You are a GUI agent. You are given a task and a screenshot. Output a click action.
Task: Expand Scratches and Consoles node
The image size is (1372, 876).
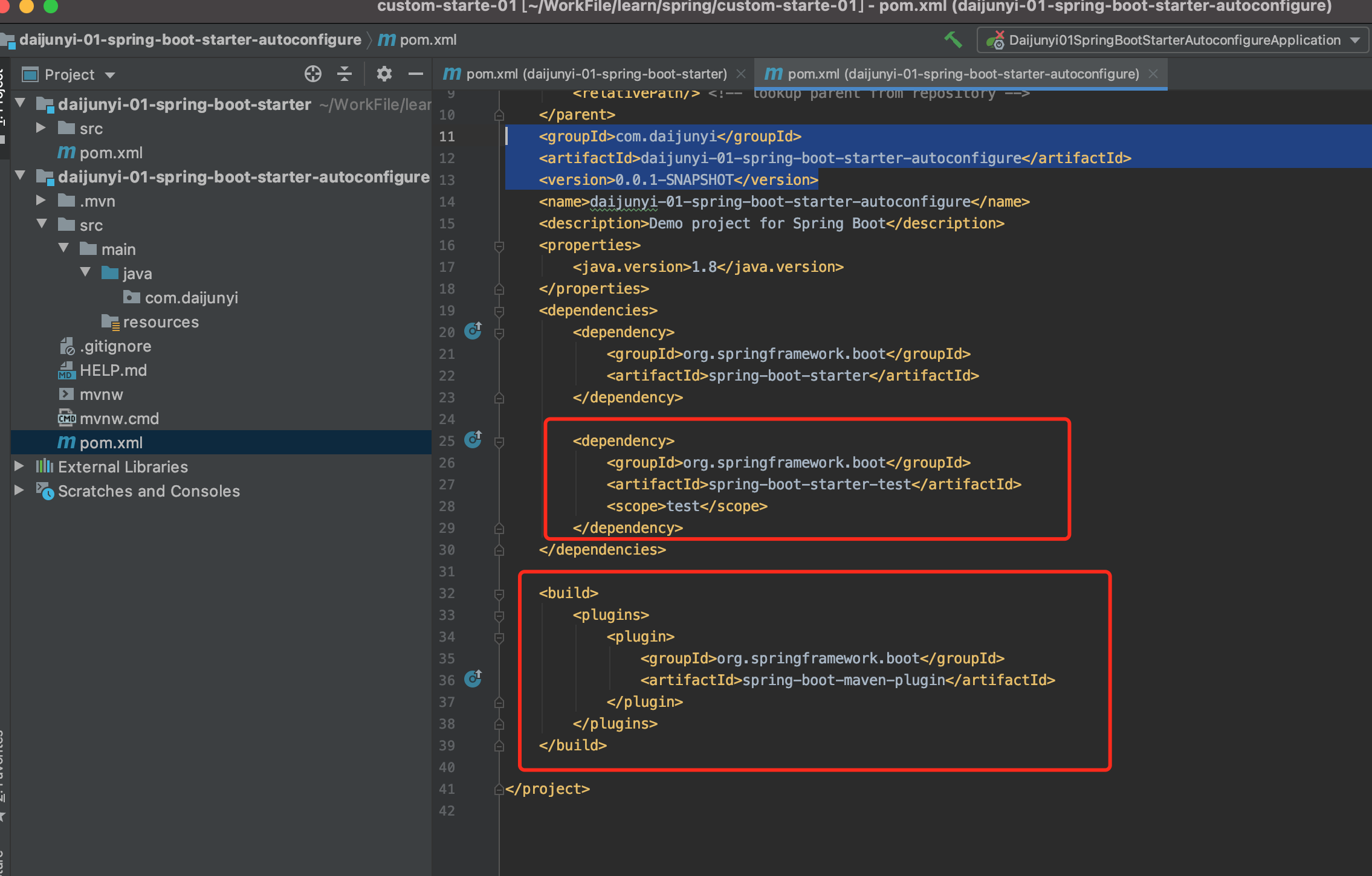[19, 491]
